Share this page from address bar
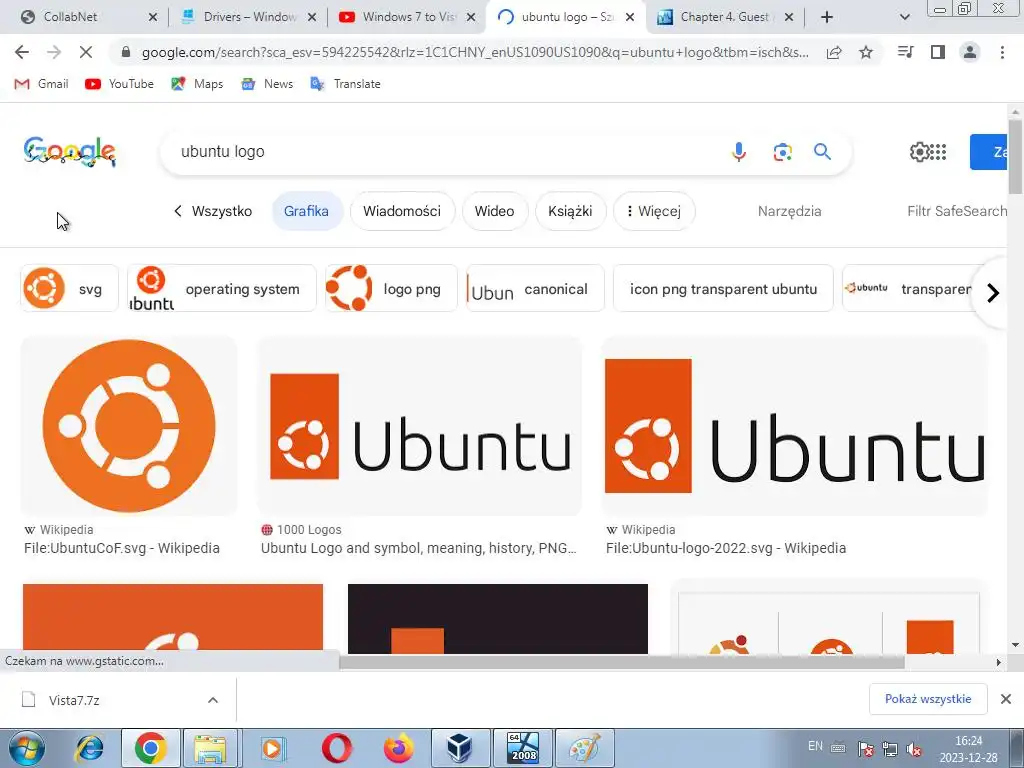Viewport: 1024px width, 768px height. point(834,52)
